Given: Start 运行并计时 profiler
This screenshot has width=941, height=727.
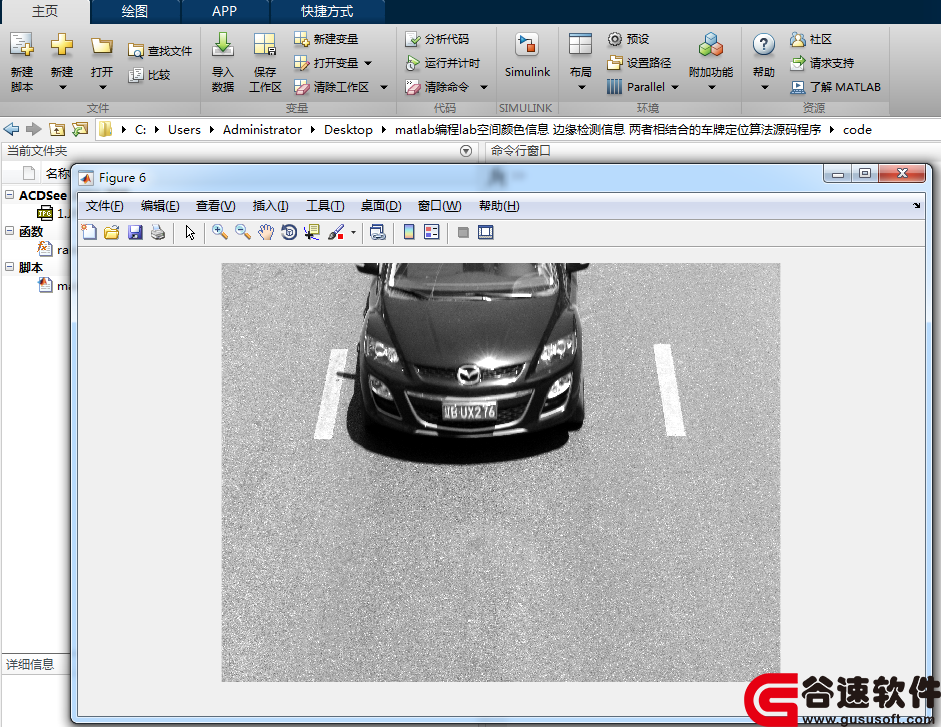Looking at the screenshot, I should (443, 63).
